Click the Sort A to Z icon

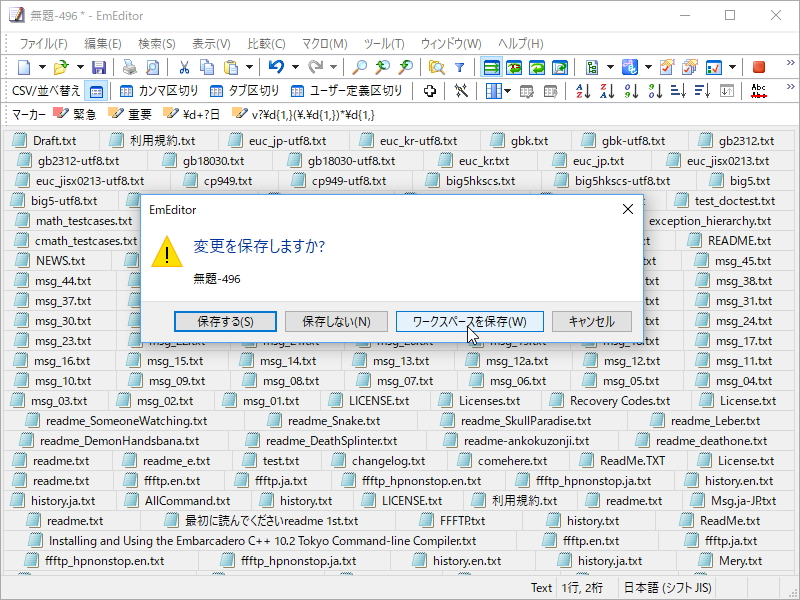pos(583,91)
